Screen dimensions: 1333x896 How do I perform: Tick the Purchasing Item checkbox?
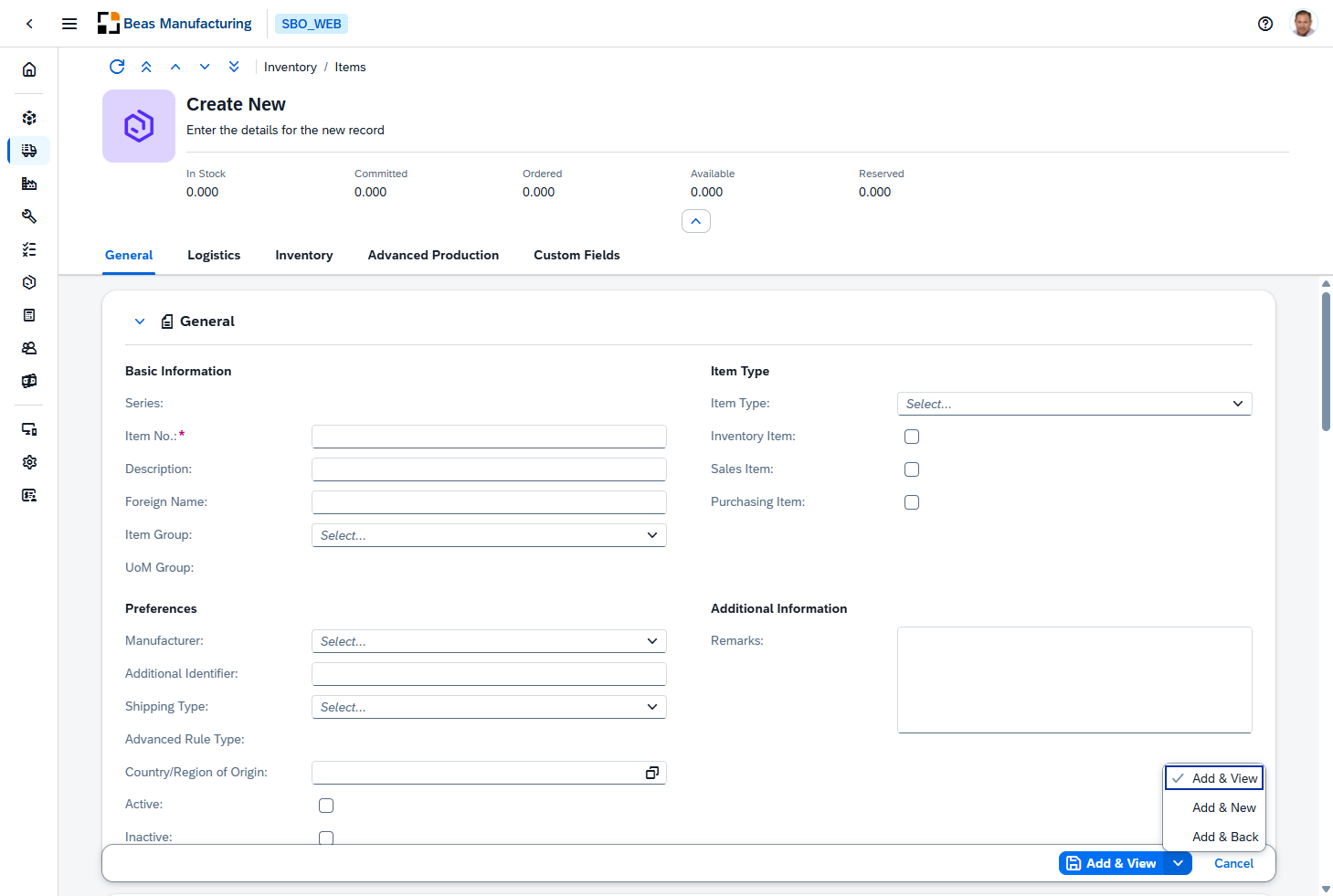[912, 502]
